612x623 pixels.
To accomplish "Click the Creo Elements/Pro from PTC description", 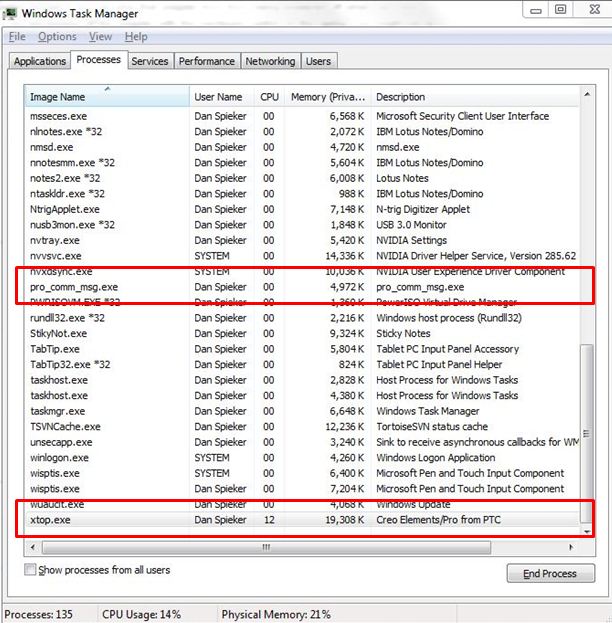I will (438, 520).
